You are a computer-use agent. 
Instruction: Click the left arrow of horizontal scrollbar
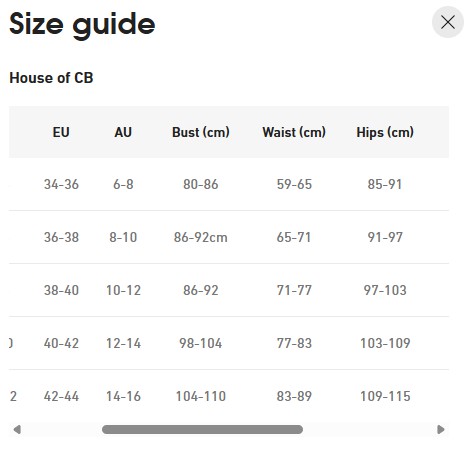pyautogui.click(x=17, y=429)
